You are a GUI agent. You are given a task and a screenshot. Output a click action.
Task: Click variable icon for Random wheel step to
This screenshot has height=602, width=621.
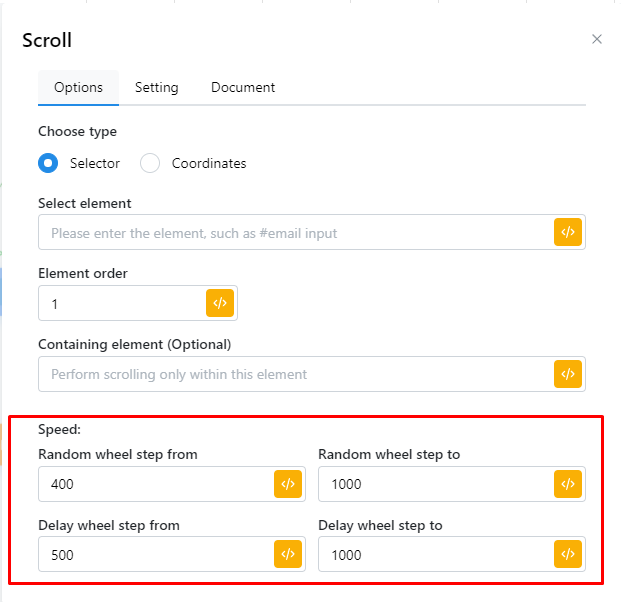568,484
